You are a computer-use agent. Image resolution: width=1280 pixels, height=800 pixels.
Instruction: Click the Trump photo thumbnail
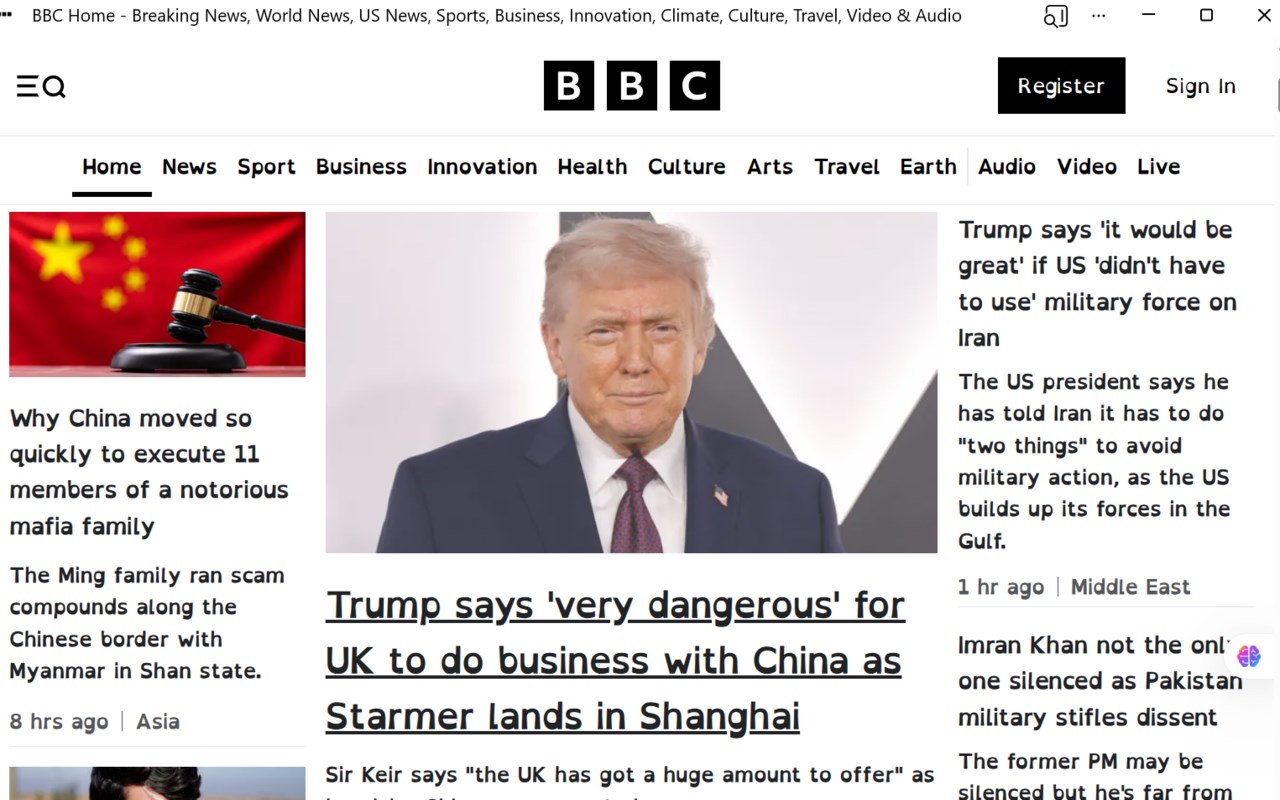631,382
